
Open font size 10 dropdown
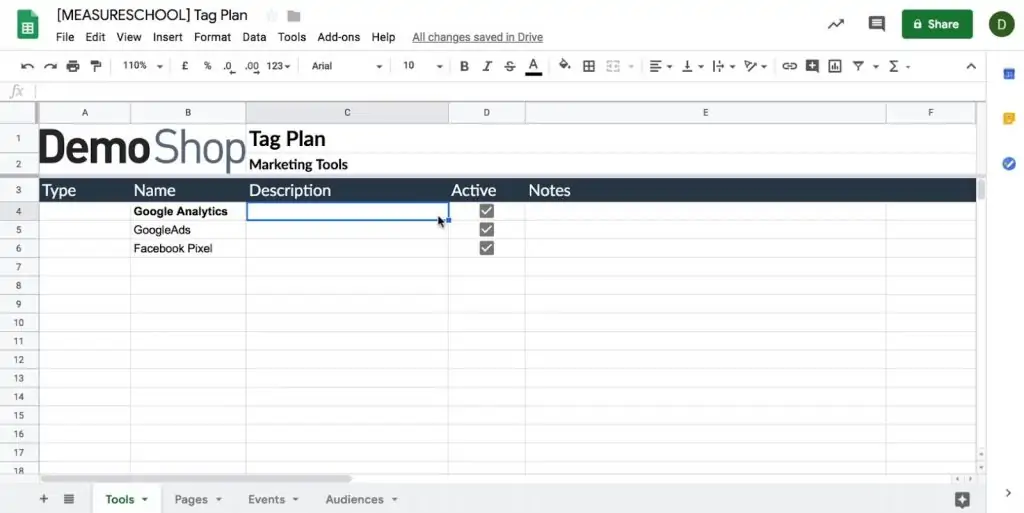(x=422, y=66)
